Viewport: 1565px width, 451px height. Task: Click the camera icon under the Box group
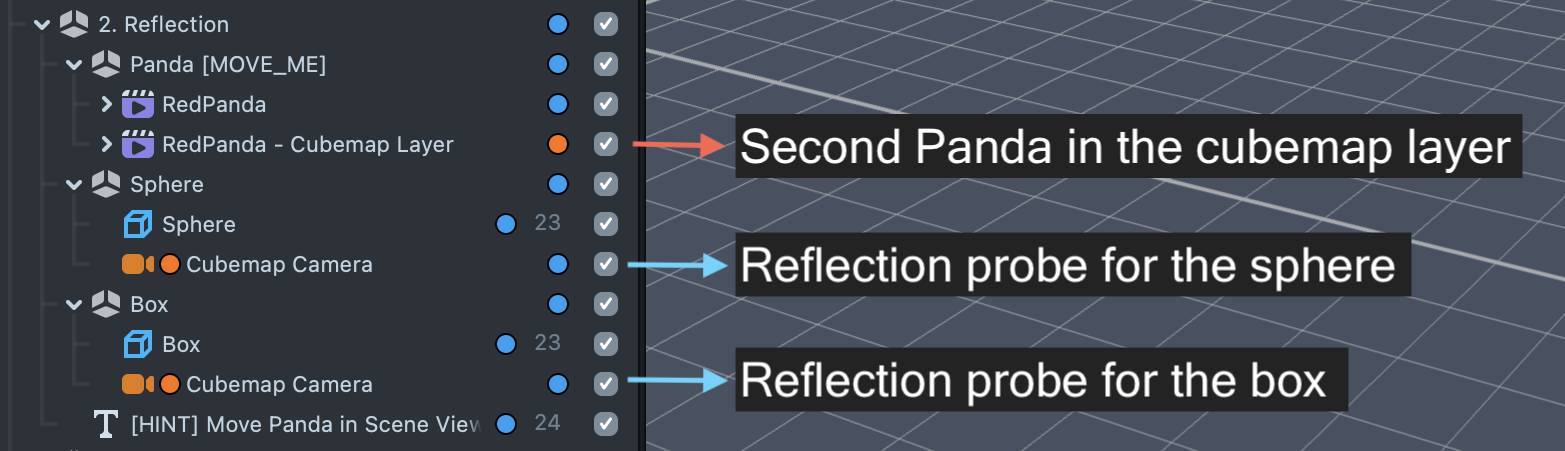click(x=138, y=384)
